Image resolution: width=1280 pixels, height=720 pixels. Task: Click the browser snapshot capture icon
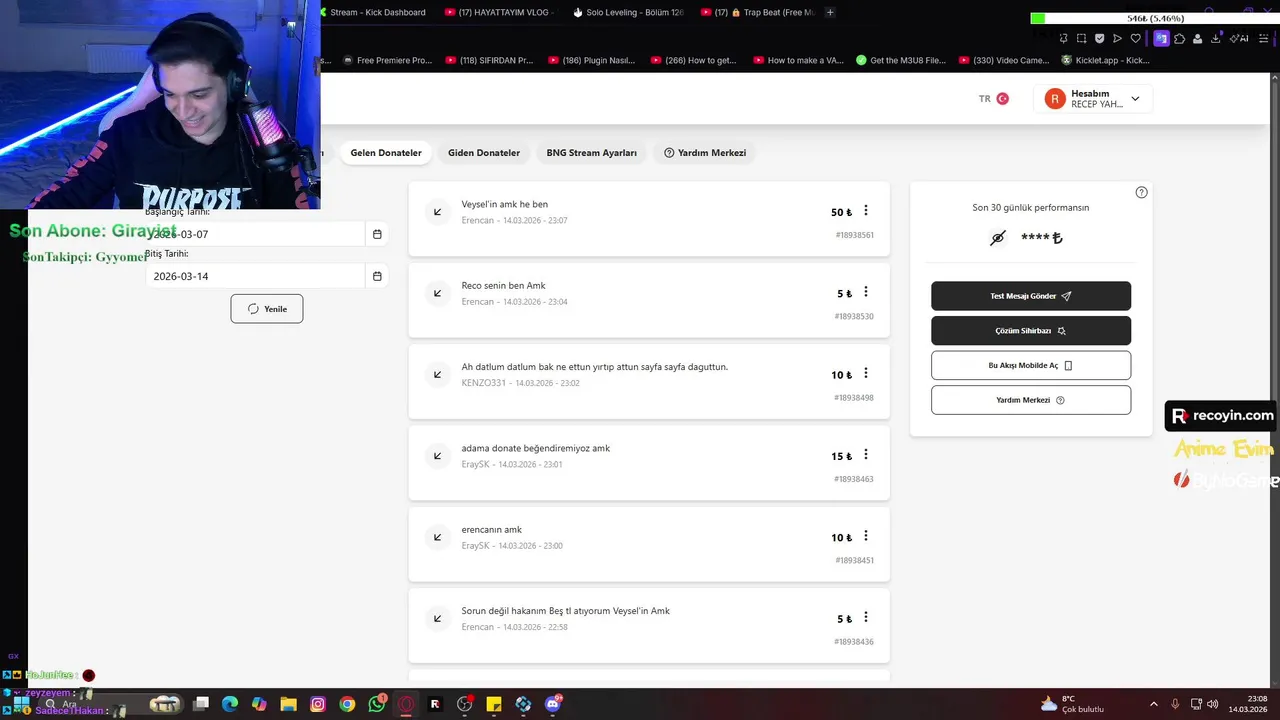[x=1081, y=38]
